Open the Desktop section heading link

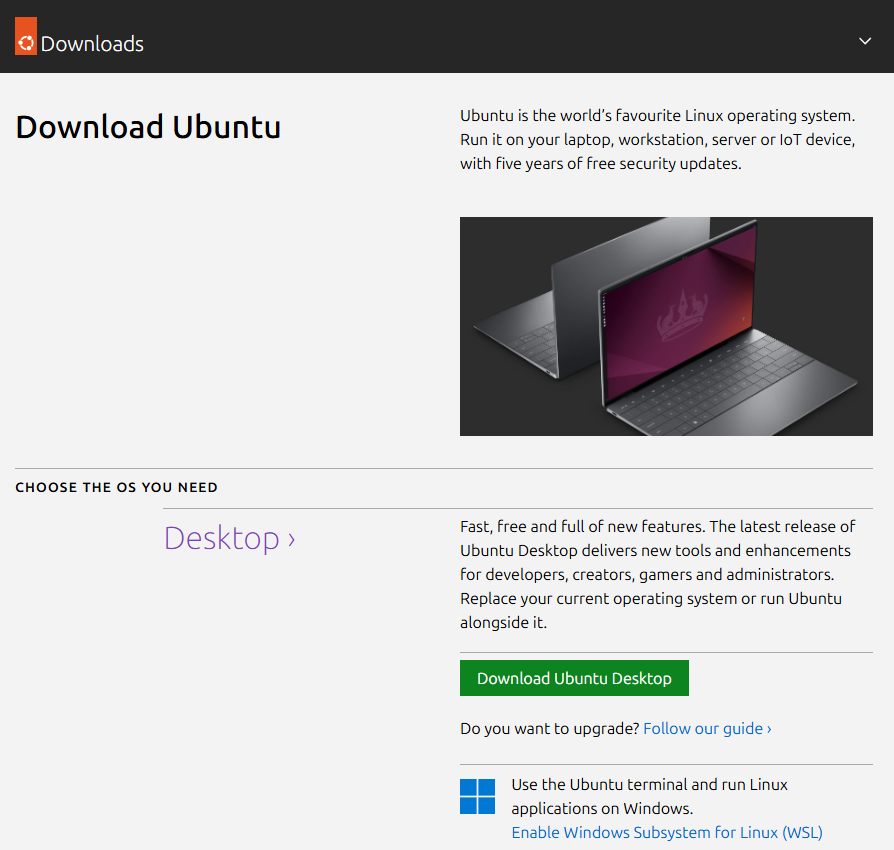[x=229, y=538]
